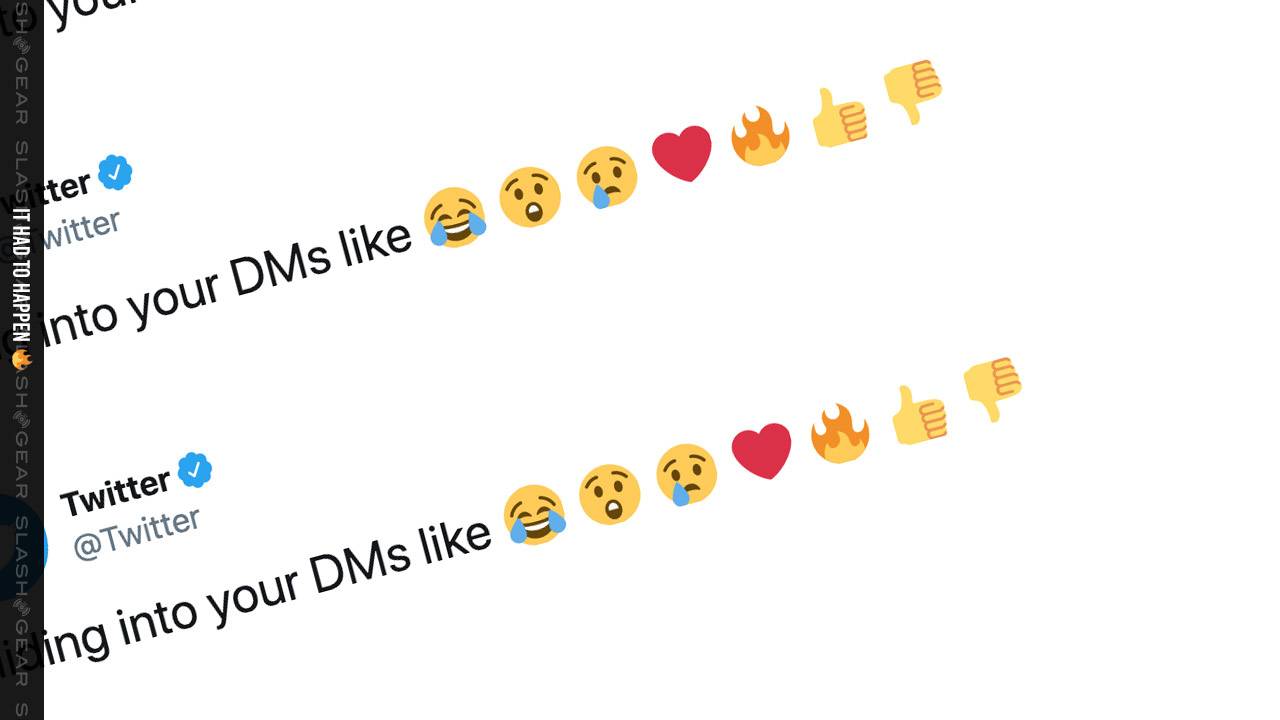
Task: Click the thumbs down emoji in the lower tweet
Action: click(993, 389)
